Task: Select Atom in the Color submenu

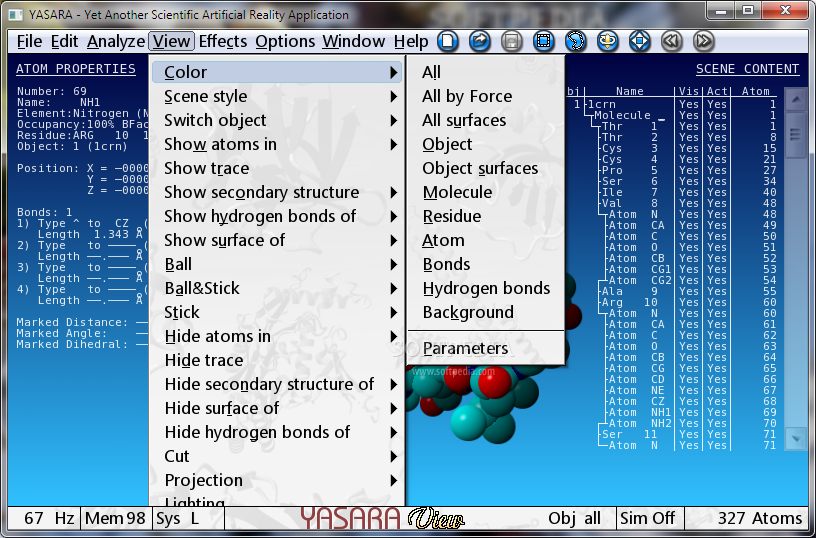Action: point(486,240)
